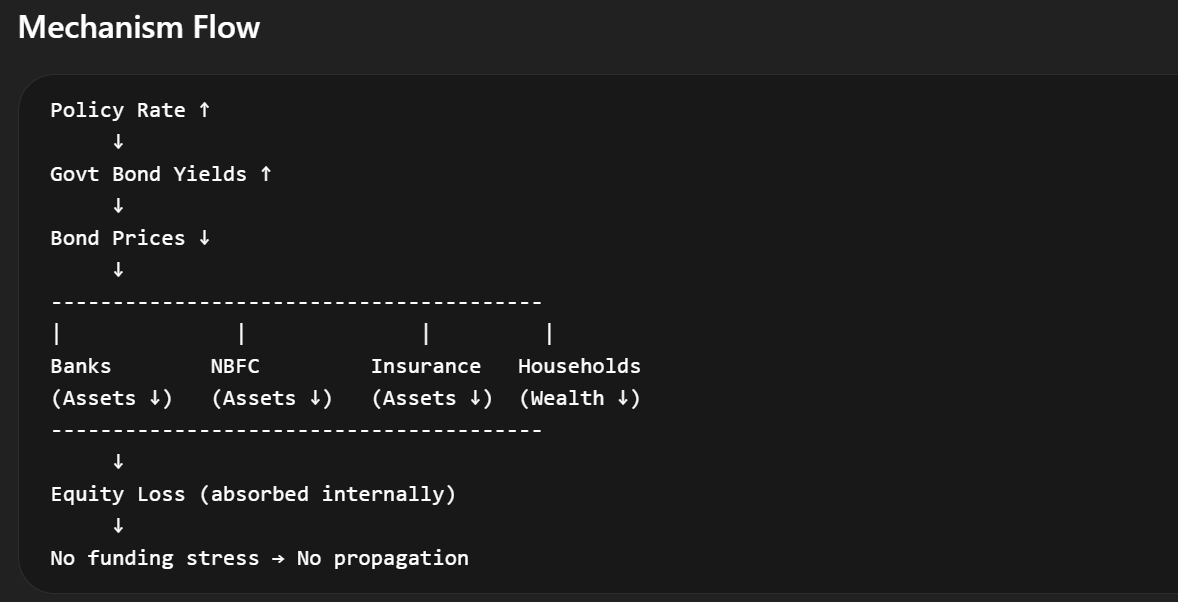Click the No funding stress text
This screenshot has width=1178, height=602.
[x=155, y=558]
